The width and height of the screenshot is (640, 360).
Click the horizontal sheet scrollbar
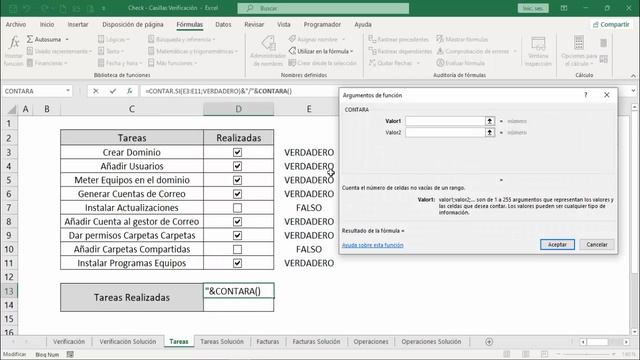tap(606, 342)
